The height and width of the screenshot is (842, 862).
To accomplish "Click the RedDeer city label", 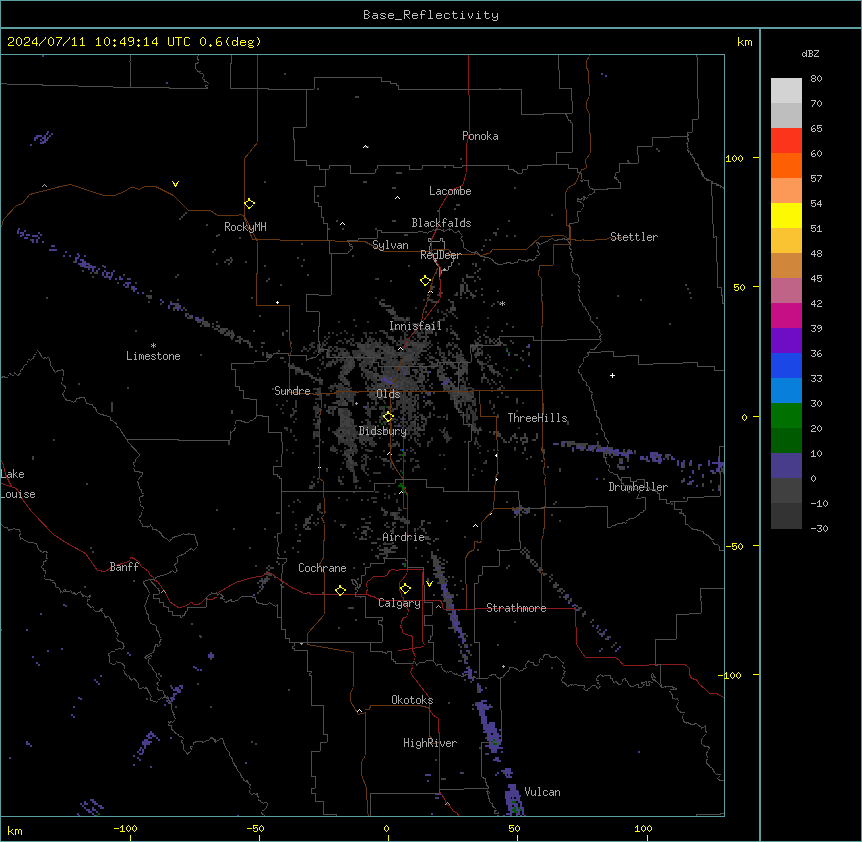I will [441, 255].
